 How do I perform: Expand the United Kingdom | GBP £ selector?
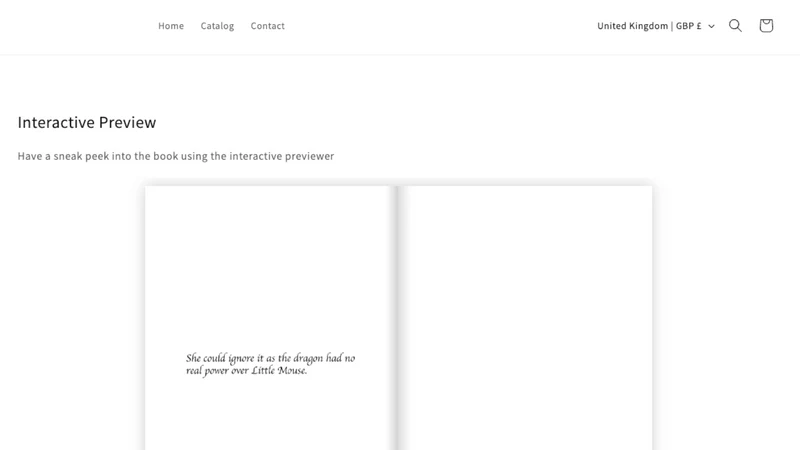click(x=656, y=26)
